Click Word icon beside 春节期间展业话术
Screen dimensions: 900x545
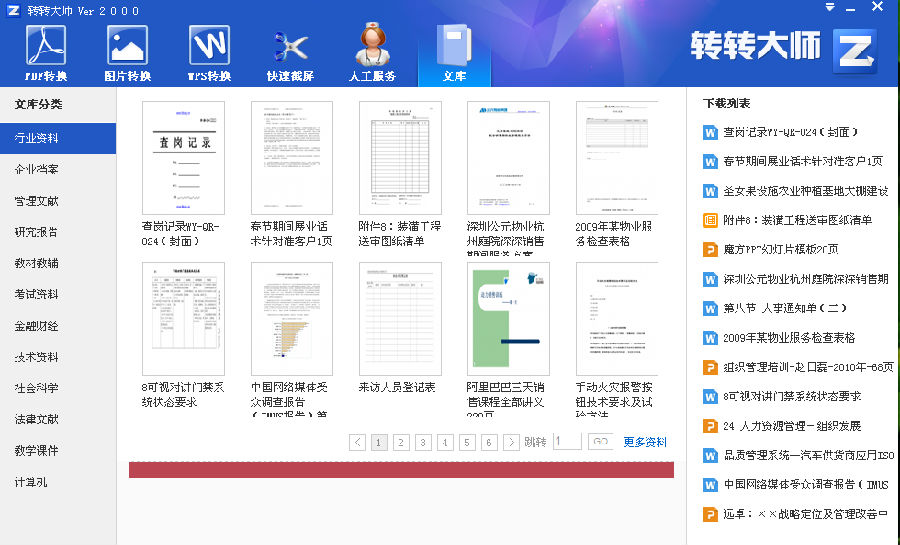[x=710, y=162]
